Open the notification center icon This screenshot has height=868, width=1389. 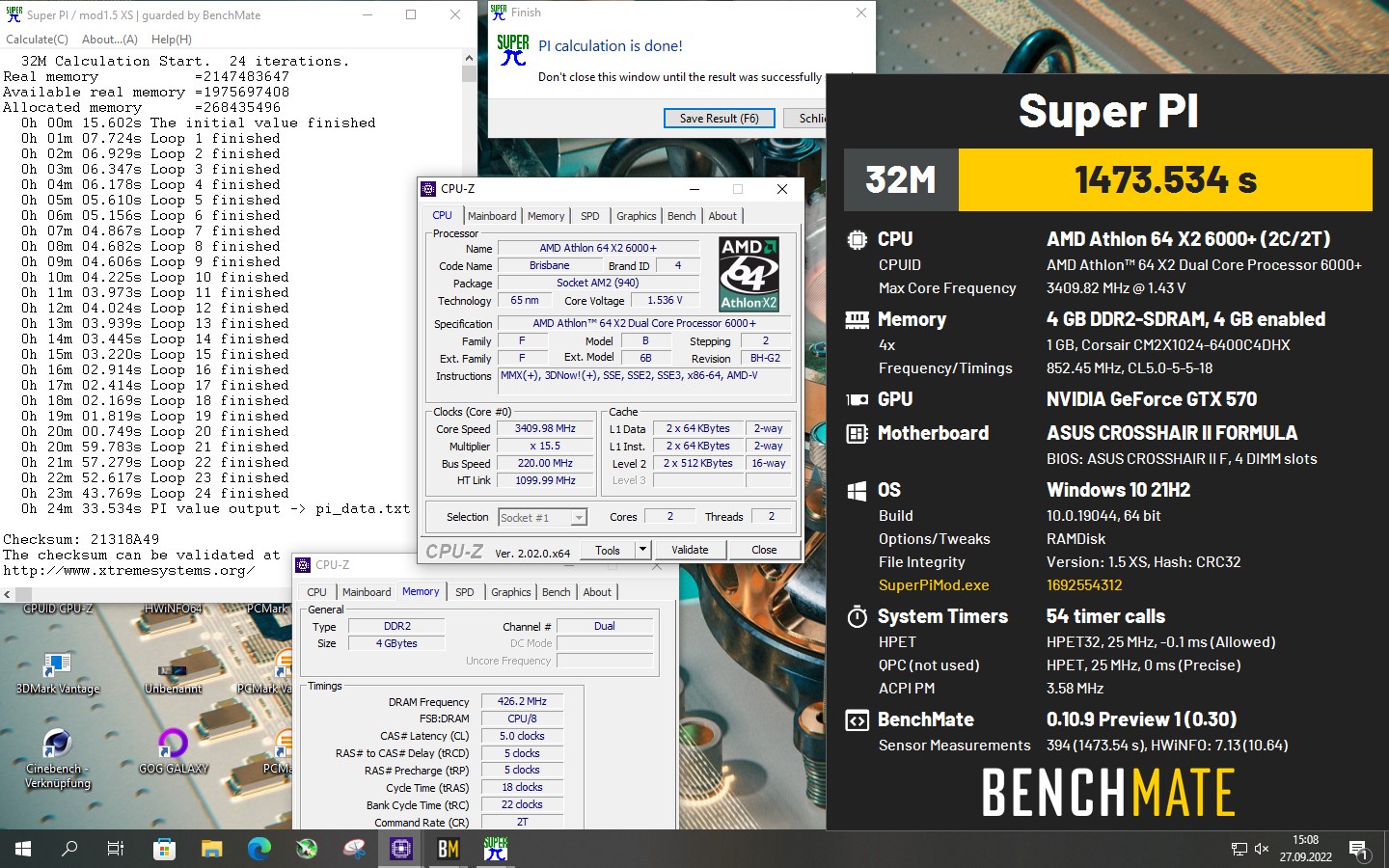coord(1358,850)
